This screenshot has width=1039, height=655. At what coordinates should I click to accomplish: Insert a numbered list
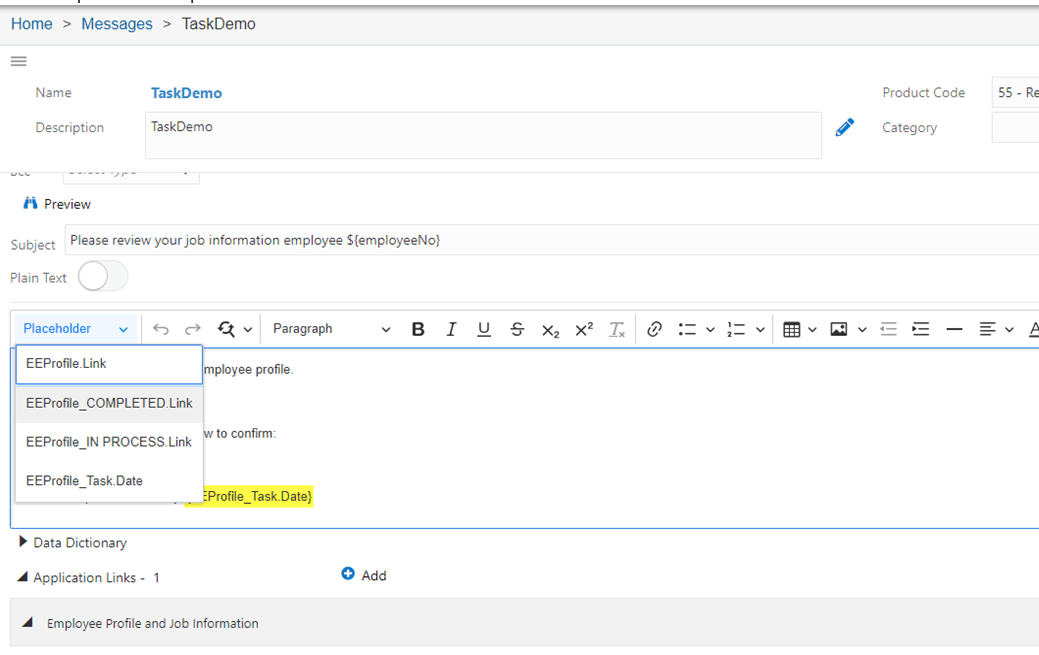[736, 329]
